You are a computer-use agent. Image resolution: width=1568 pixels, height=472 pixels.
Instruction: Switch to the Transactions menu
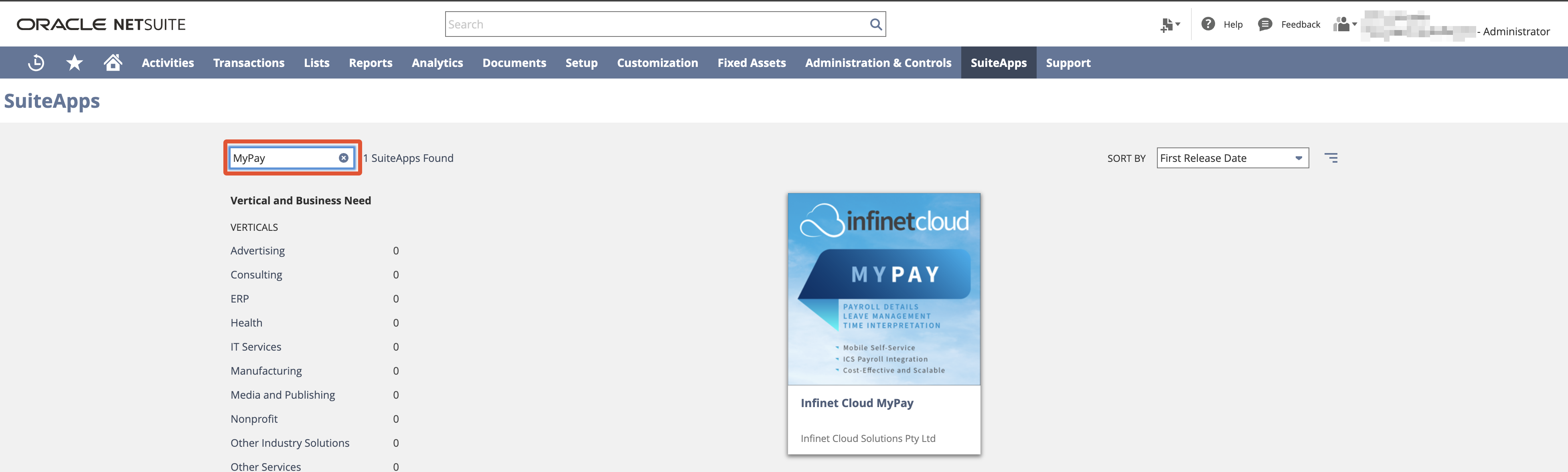[248, 62]
